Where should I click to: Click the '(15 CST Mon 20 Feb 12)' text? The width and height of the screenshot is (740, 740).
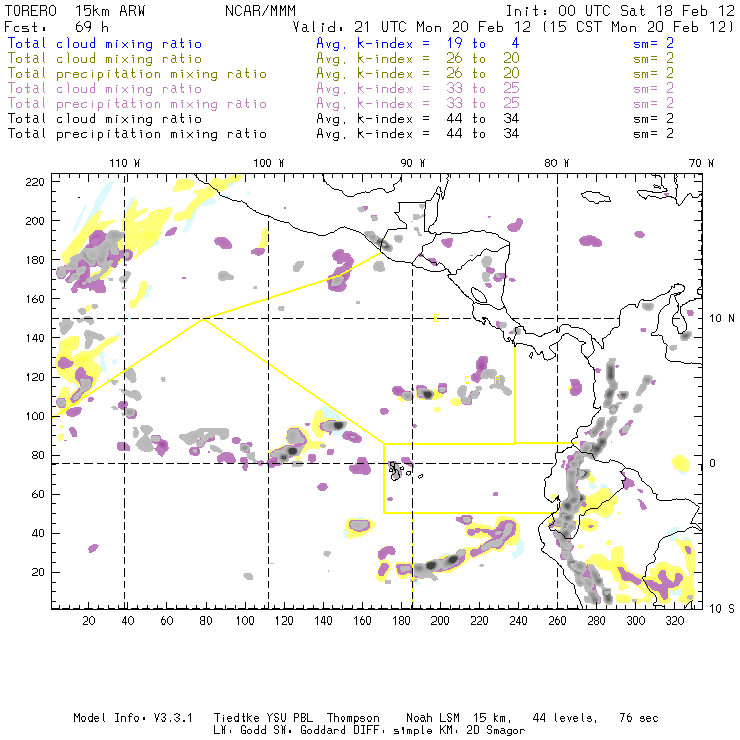[x=638, y=27]
